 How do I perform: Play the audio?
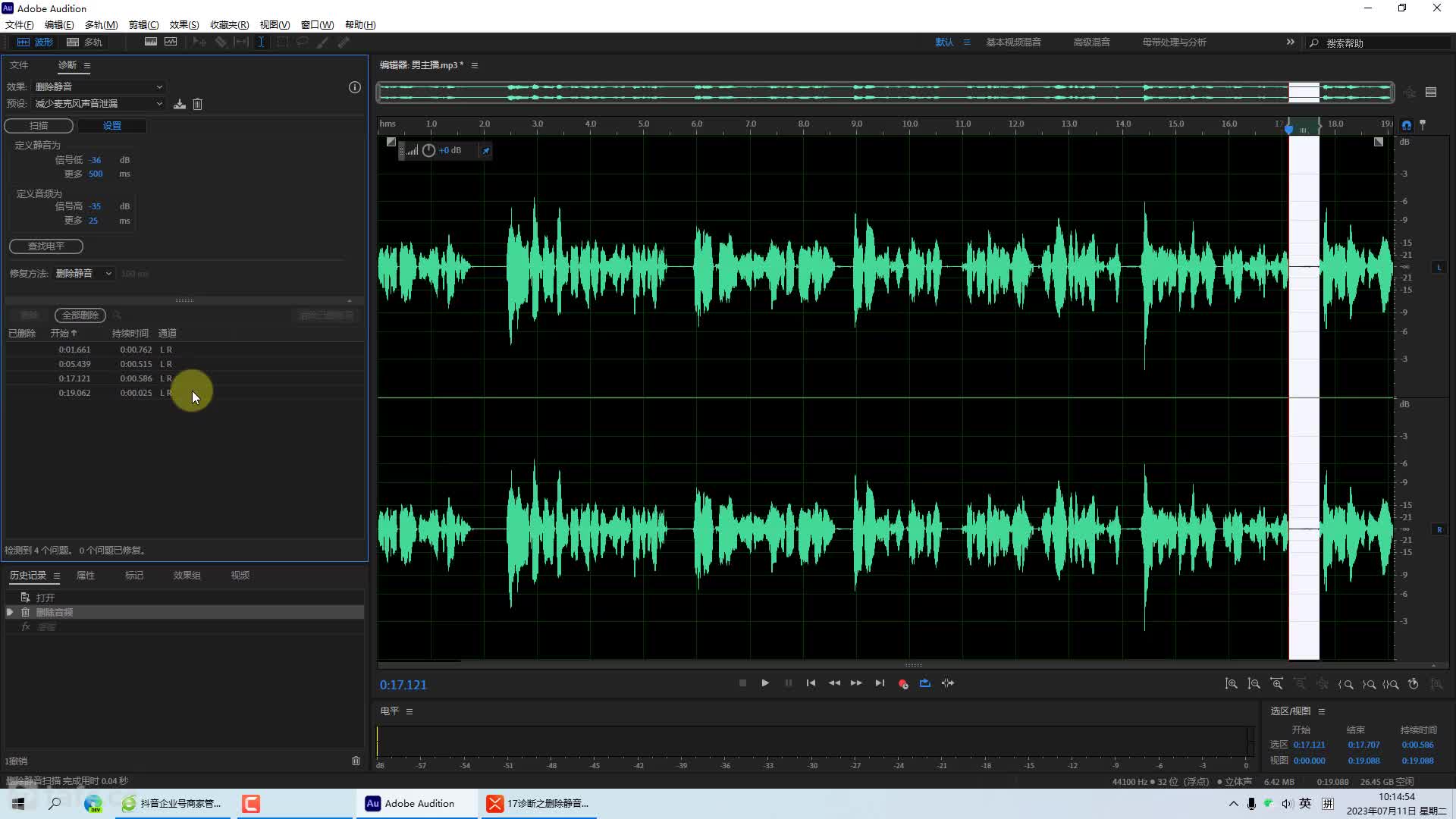[765, 683]
